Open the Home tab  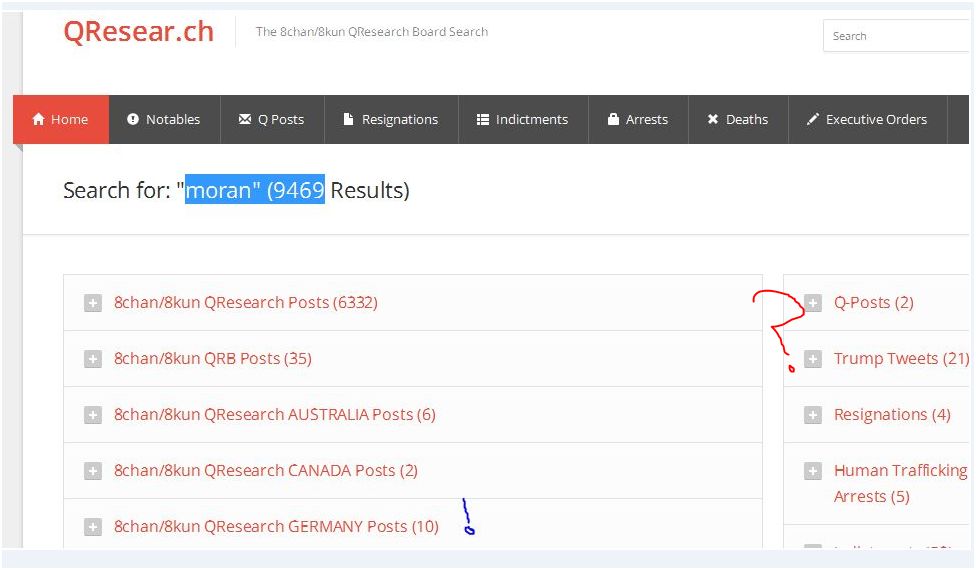click(61, 119)
